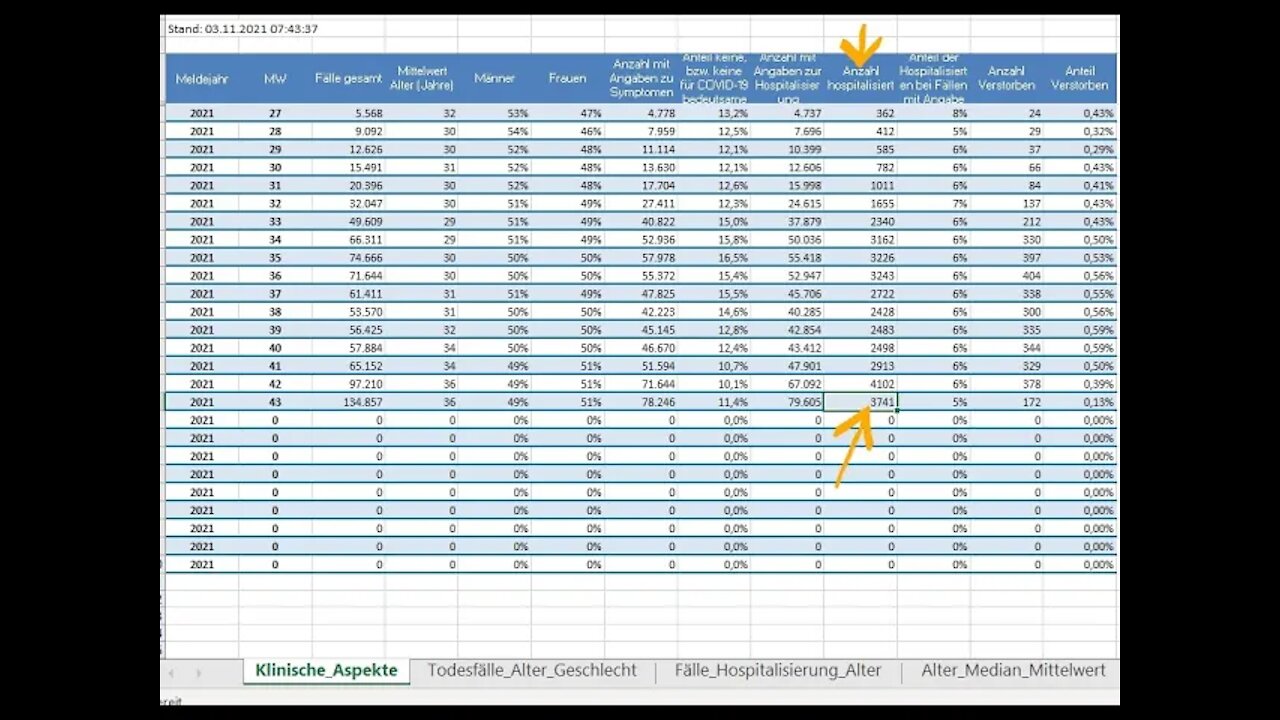Open the Fälle_Hospitalisierung_Alter sheet tab
The height and width of the screenshot is (720, 1280).
[x=778, y=670]
